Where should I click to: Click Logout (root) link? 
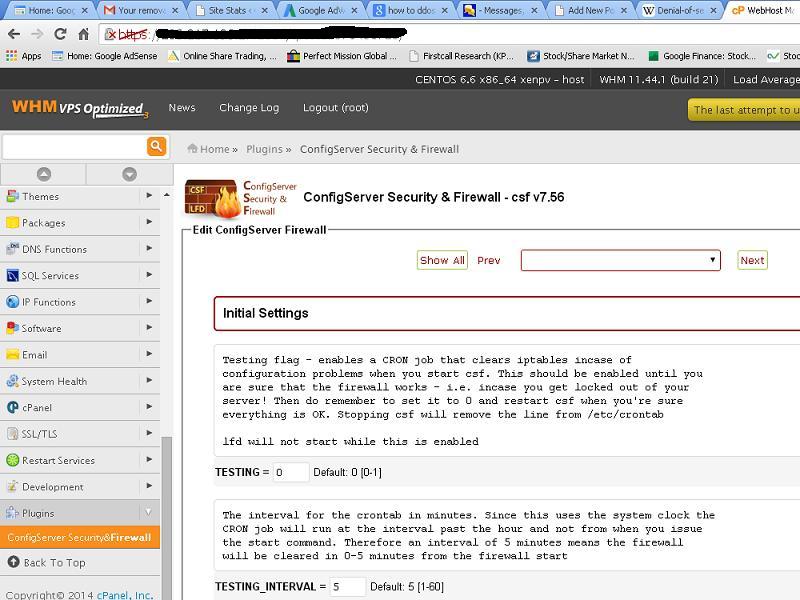pyautogui.click(x=336, y=108)
